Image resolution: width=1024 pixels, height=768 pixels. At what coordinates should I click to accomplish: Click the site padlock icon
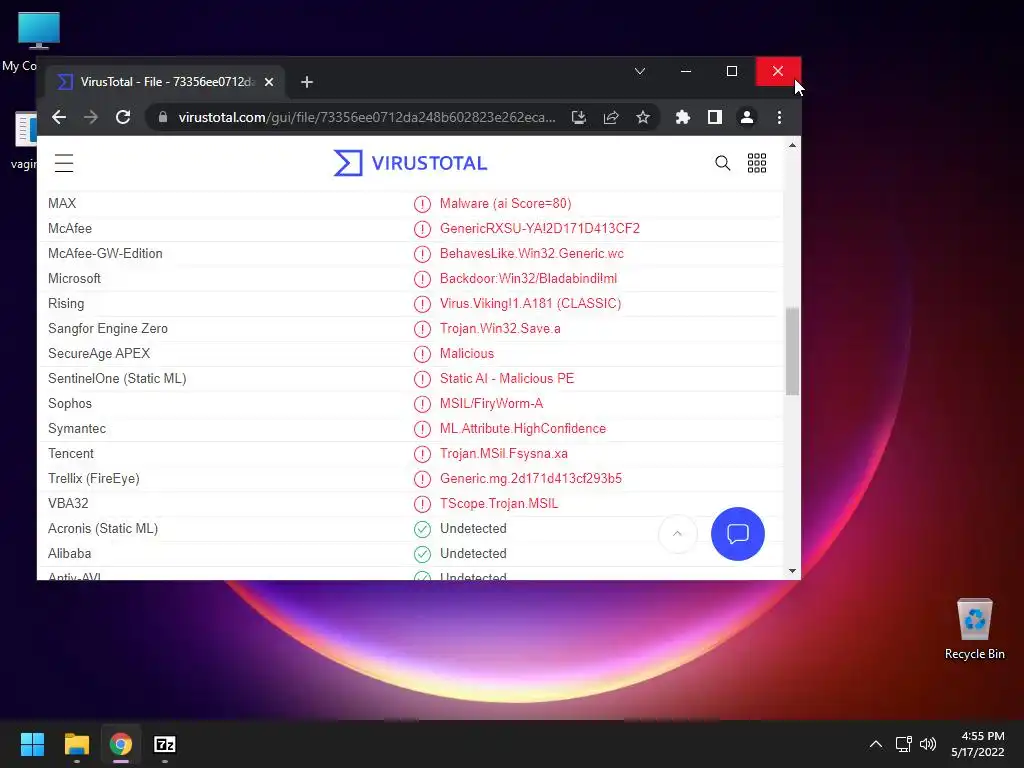[x=163, y=117]
